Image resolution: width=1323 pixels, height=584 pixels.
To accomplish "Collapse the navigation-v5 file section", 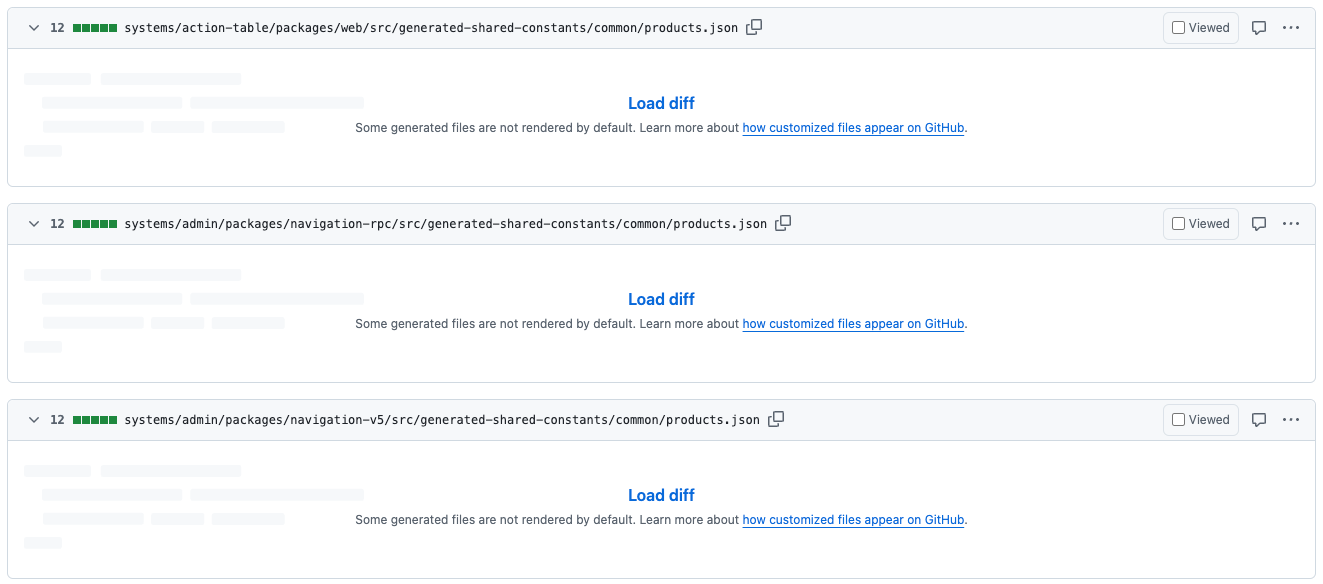I will click(33, 419).
